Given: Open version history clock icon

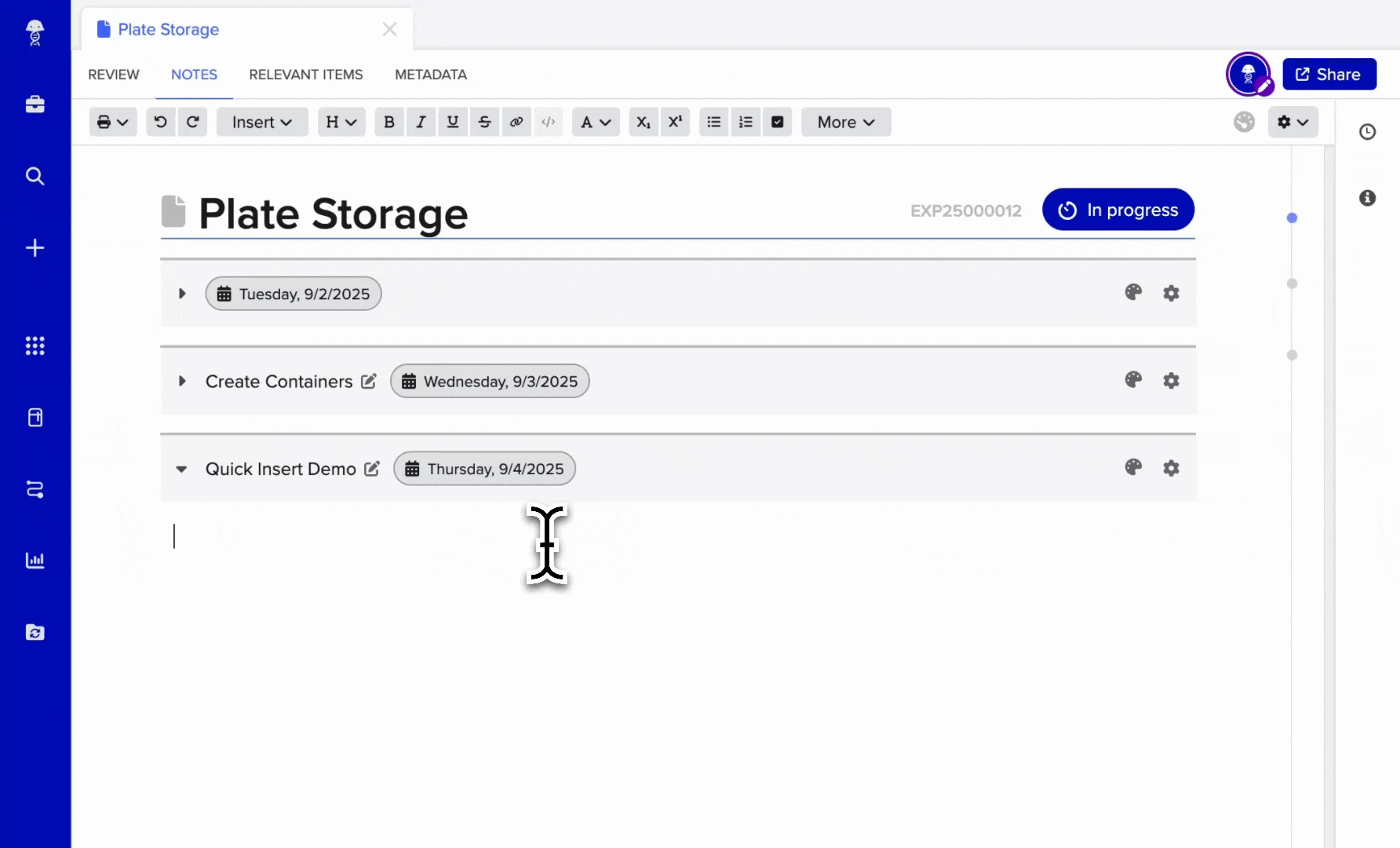Looking at the screenshot, I should 1367,132.
